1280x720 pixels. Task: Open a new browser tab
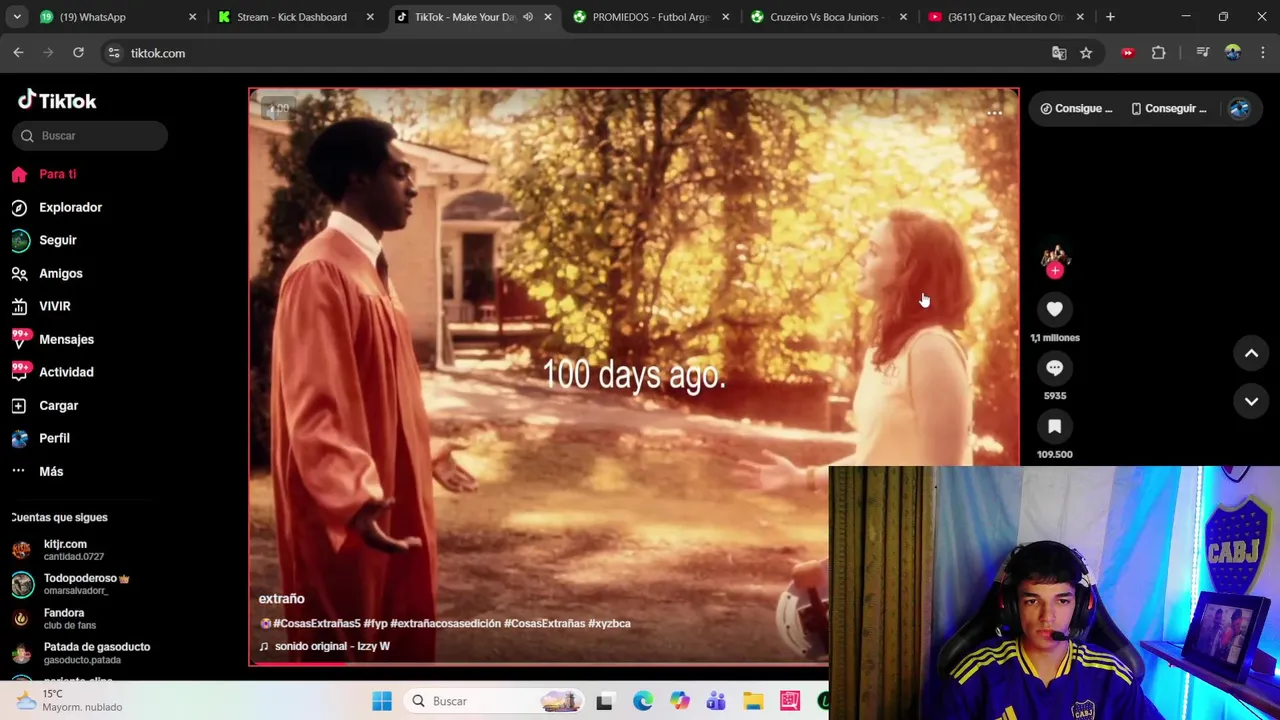(1110, 17)
